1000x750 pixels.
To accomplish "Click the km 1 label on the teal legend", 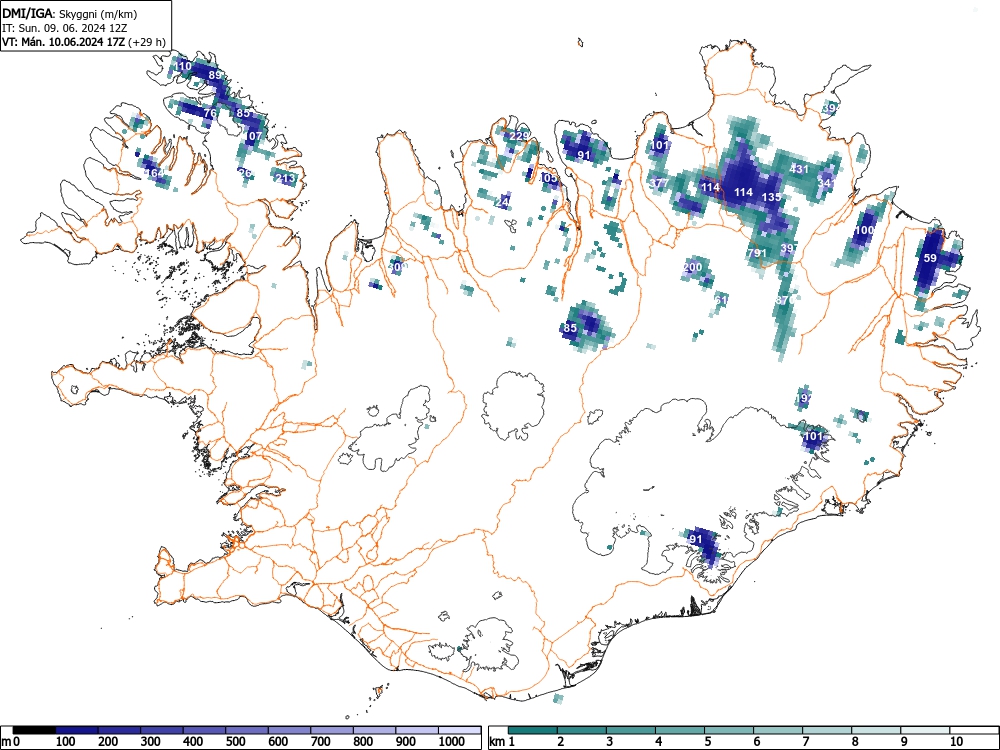I will pyautogui.click(x=502, y=742).
